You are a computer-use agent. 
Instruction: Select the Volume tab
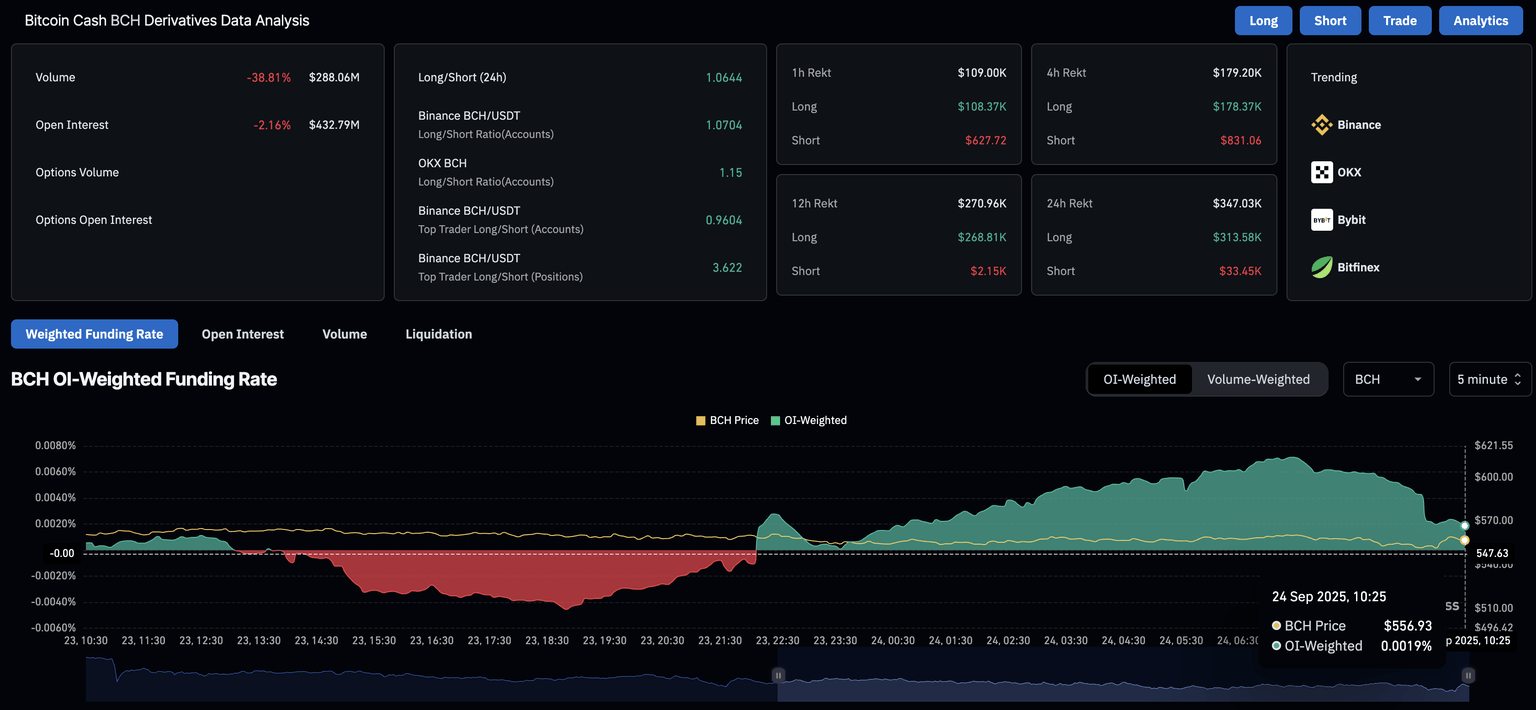tap(344, 334)
